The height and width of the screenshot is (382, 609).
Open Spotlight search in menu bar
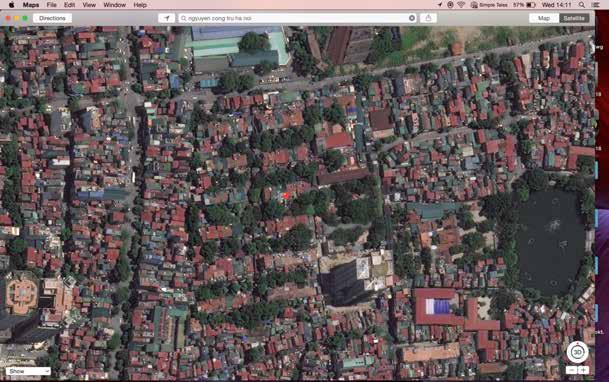[581, 5]
